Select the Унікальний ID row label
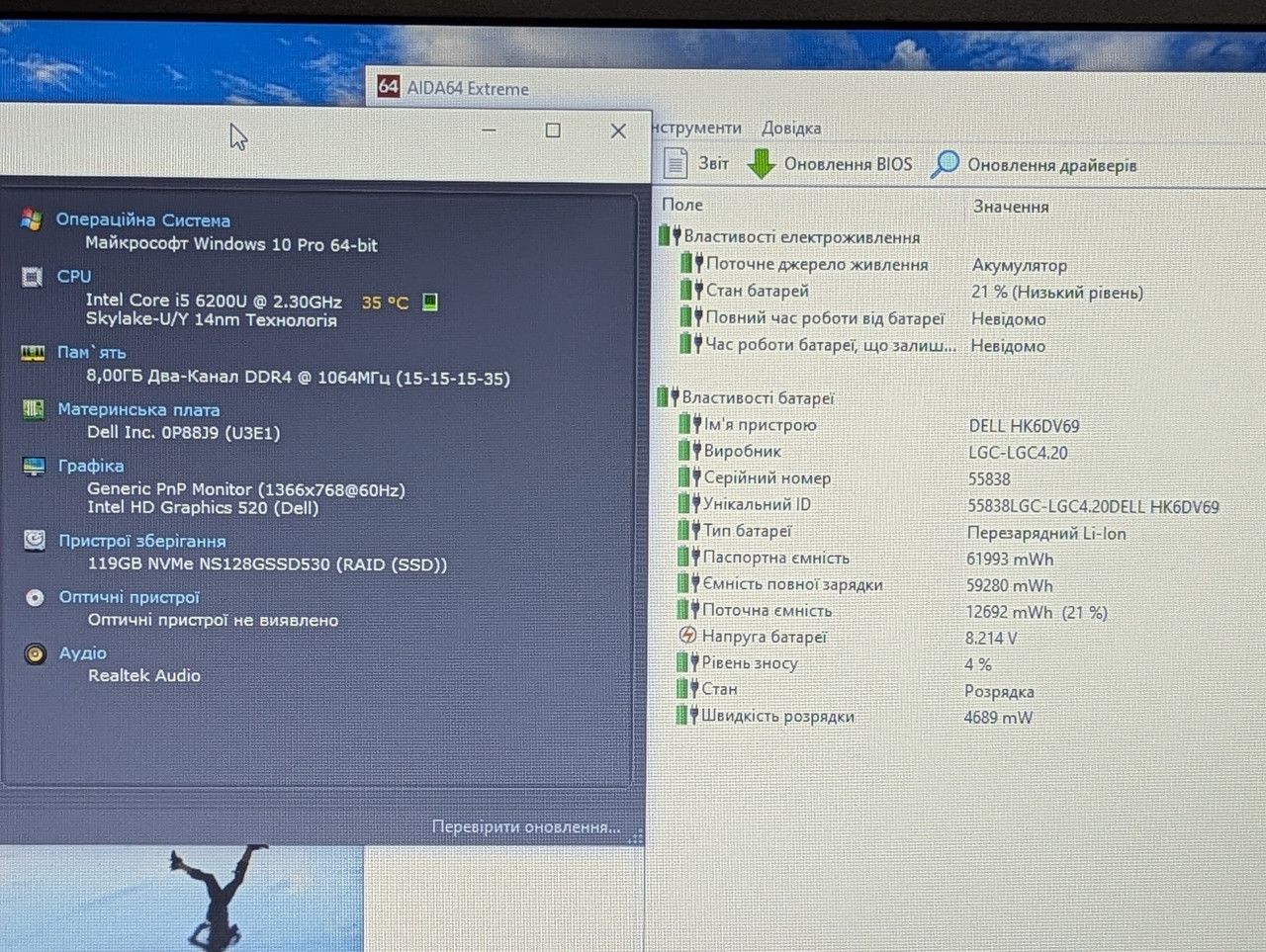 757,504
